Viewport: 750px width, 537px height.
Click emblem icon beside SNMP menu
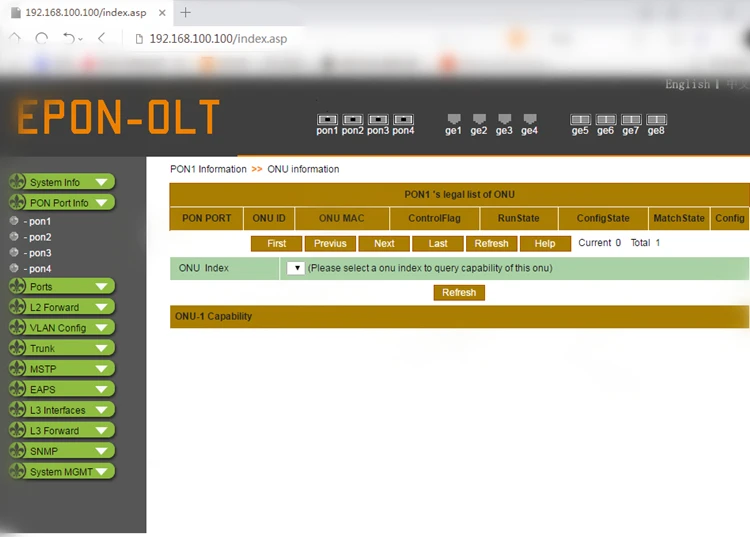click(x=17, y=450)
